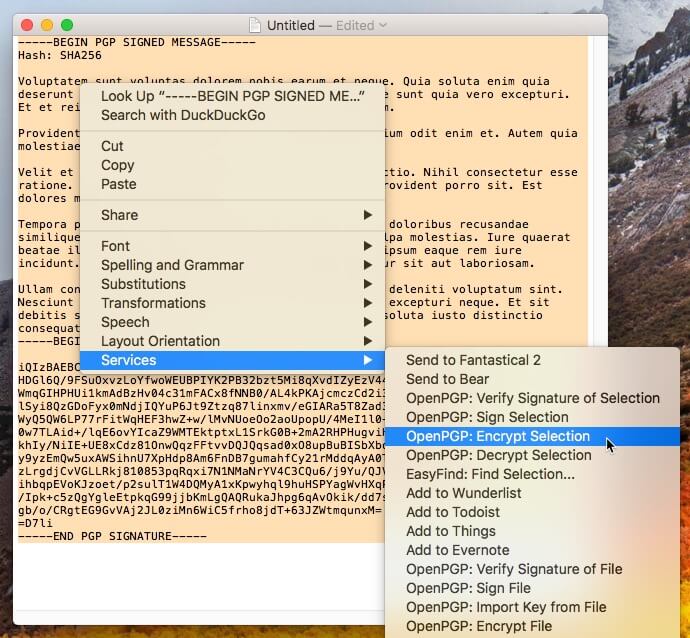Open the Edited title dropdown chevron
Viewport: 690px width, 638px height.
coord(383,26)
